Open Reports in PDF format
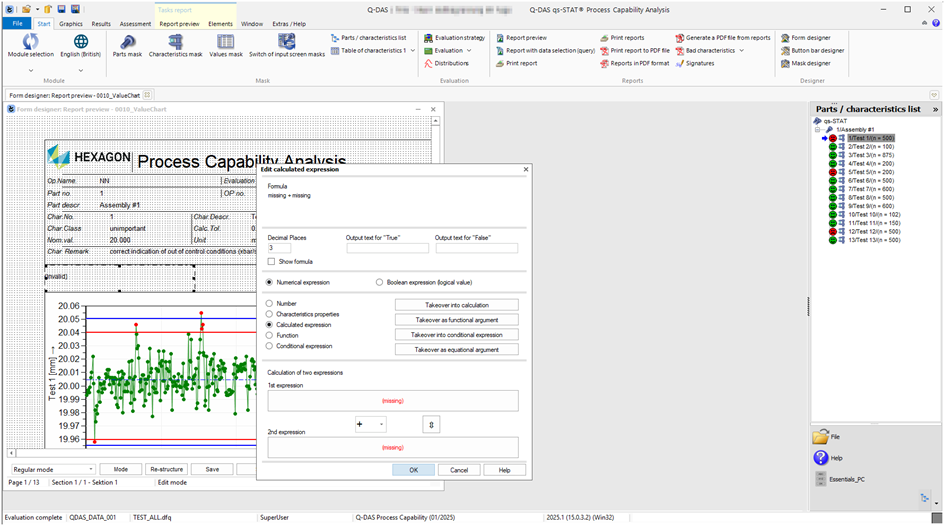 635,63
